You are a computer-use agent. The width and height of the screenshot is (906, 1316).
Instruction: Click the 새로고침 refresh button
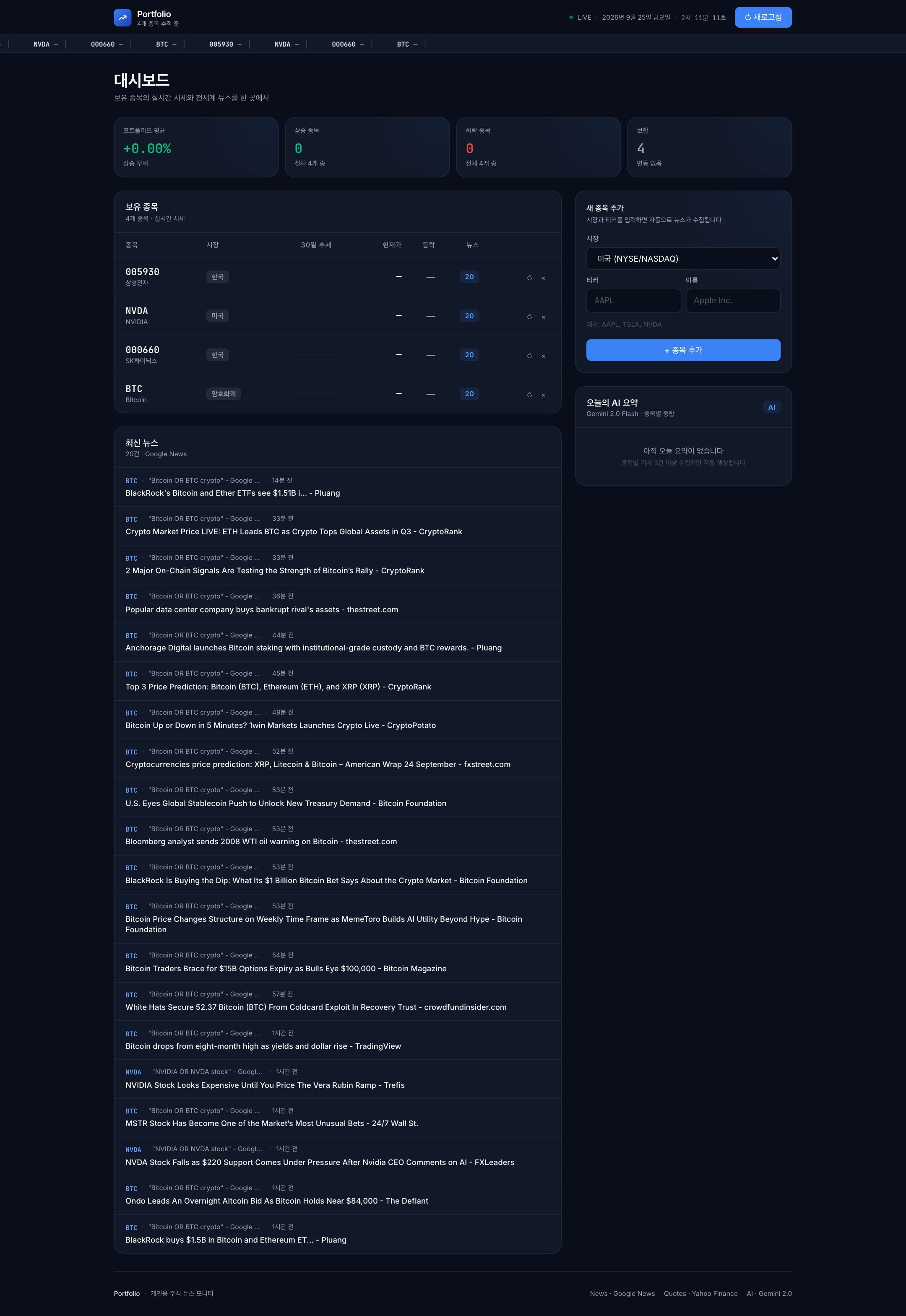(x=763, y=17)
